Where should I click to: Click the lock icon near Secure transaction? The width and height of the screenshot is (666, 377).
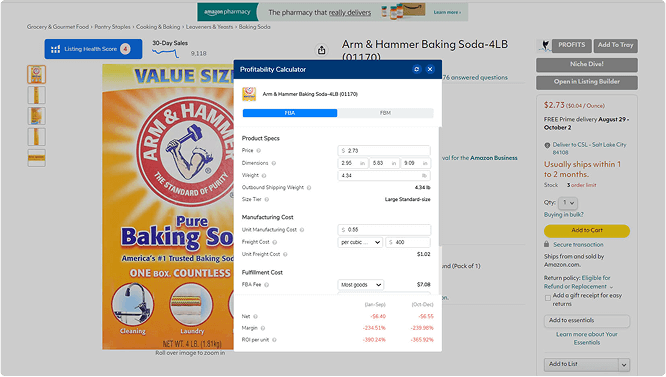[547, 245]
